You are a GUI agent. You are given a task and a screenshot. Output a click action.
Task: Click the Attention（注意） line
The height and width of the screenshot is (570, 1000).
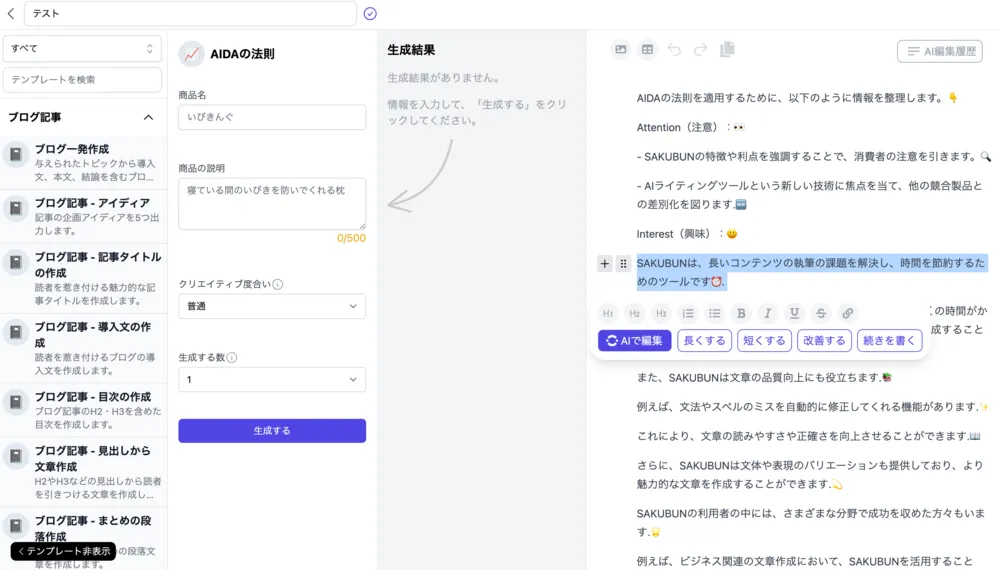(690, 128)
